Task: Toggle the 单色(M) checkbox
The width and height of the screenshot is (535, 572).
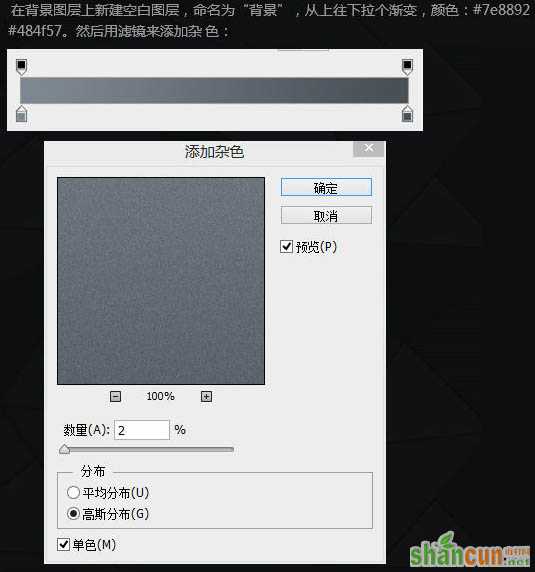Action: coord(63,544)
